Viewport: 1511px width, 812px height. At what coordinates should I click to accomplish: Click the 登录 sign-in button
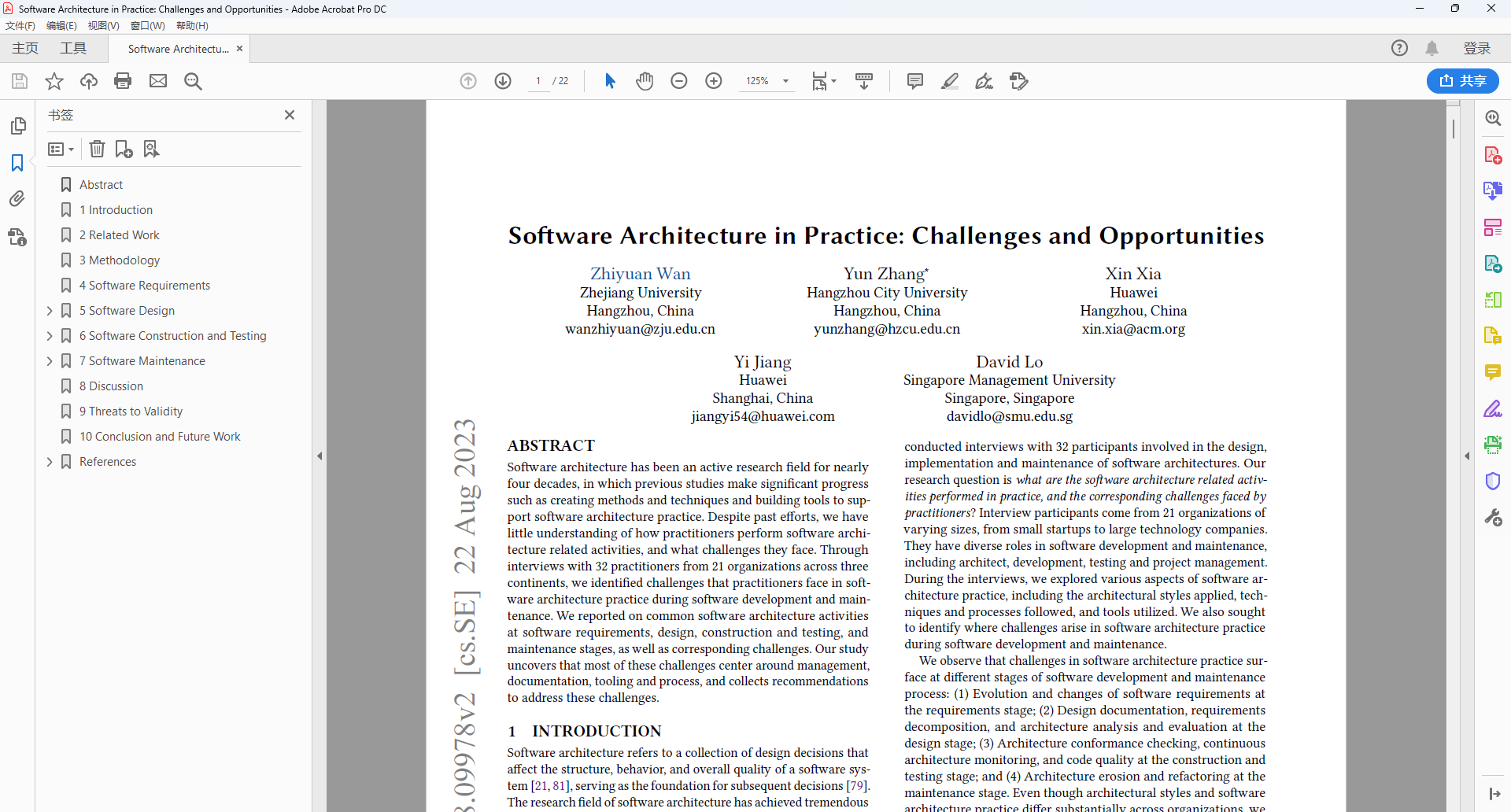coord(1477,49)
